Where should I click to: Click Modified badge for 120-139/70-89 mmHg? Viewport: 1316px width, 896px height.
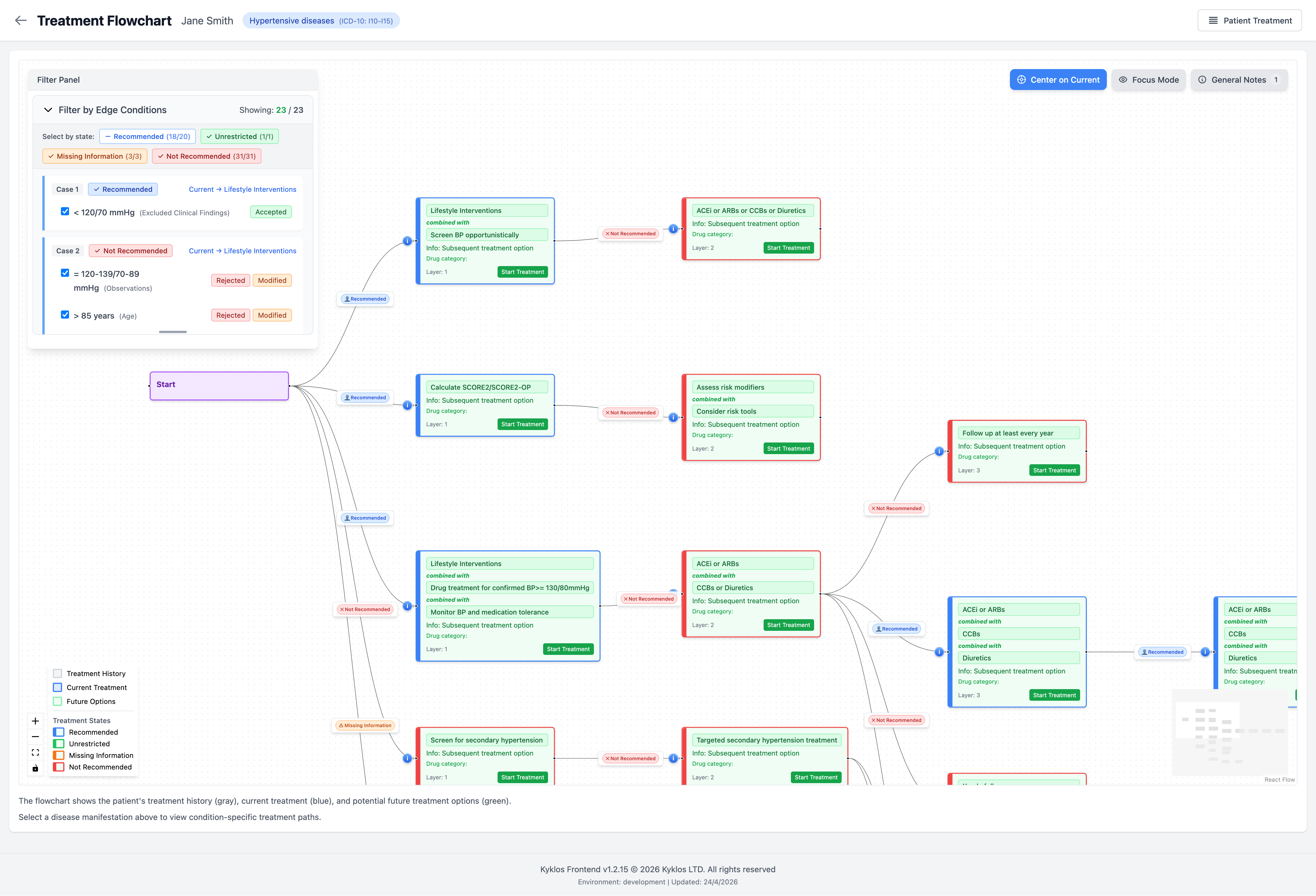272,280
